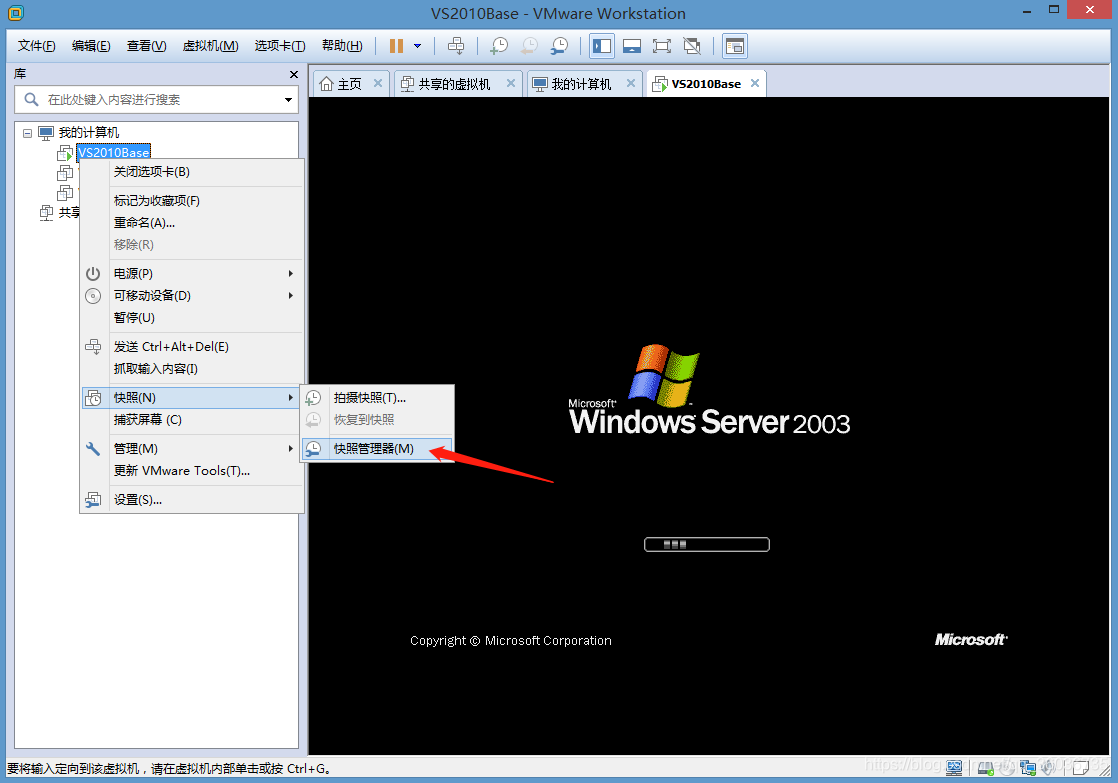
Task: Close the 库 library panel
Action: pyautogui.click(x=294, y=74)
